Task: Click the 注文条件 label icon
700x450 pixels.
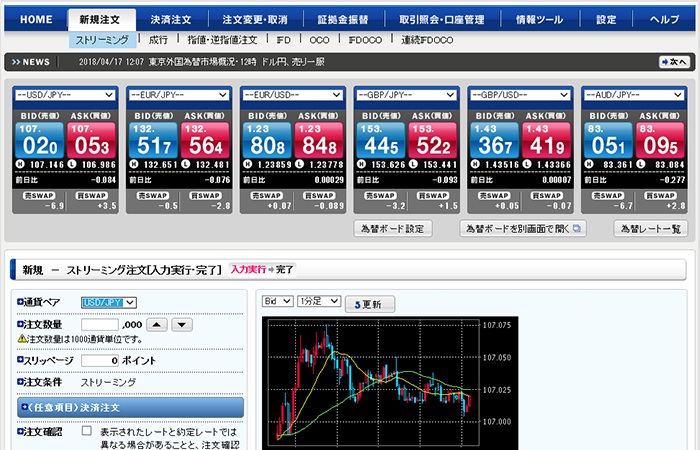Action: point(20,382)
